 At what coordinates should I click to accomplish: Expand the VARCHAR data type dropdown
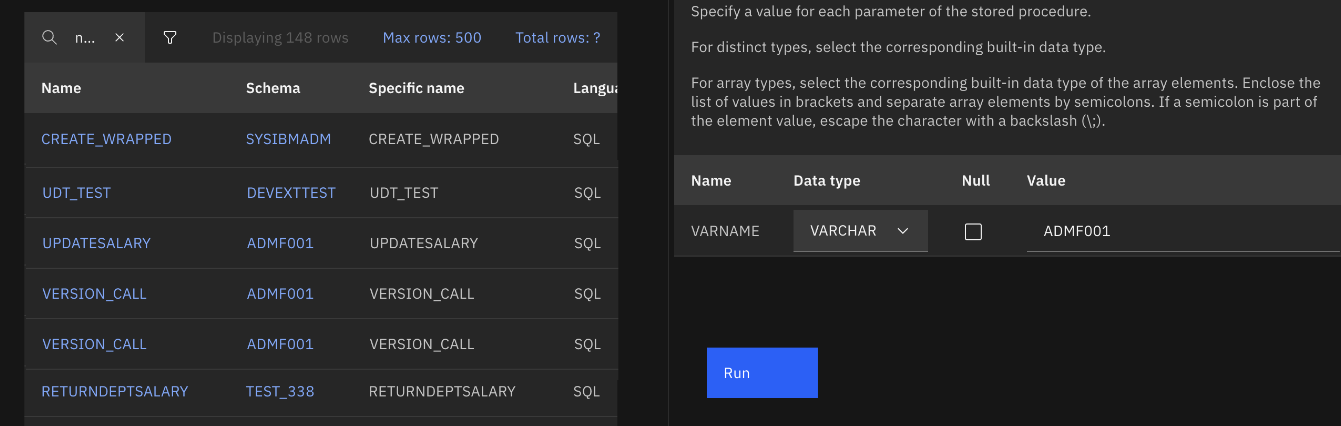pyautogui.click(x=860, y=231)
